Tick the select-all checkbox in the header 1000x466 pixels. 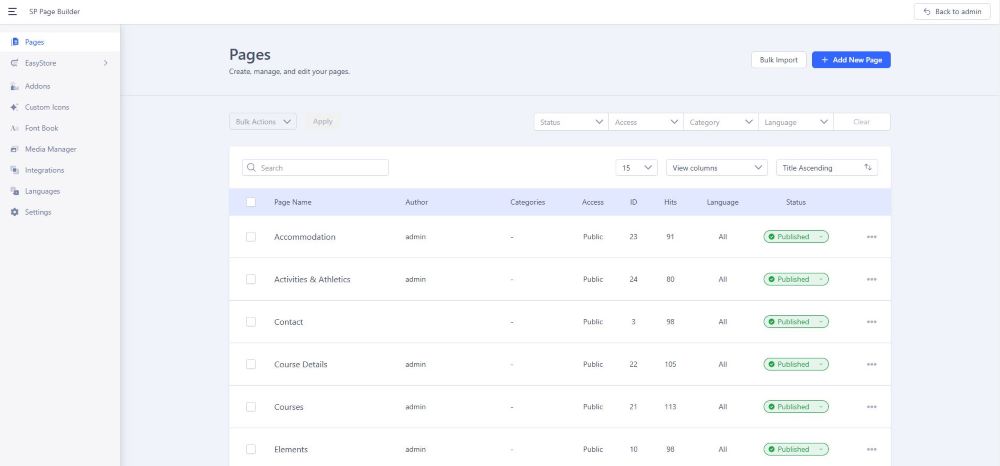tap(251, 202)
